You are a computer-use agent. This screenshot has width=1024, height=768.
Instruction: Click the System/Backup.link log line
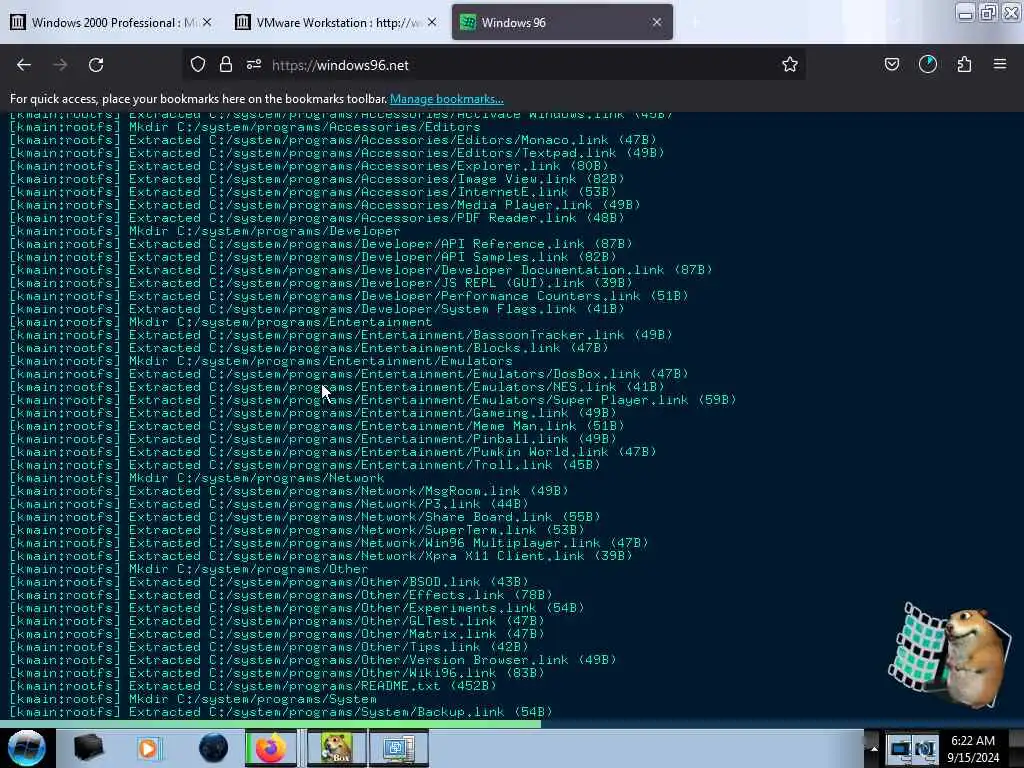coord(281,712)
